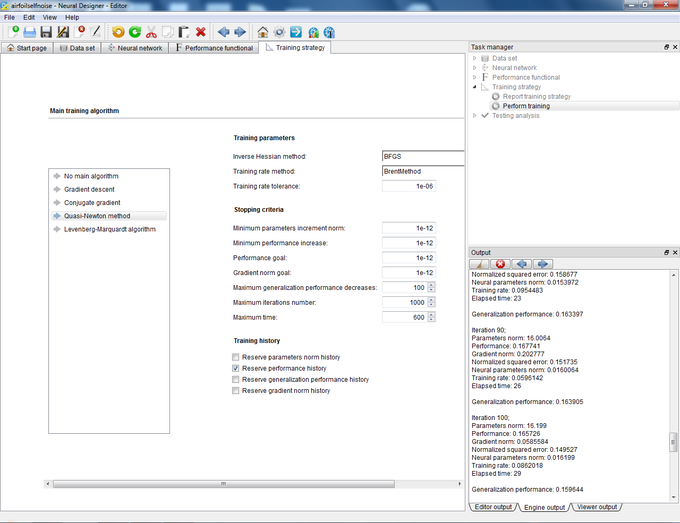The height and width of the screenshot is (523, 680).
Task: Switch to Start page tab
Action: click(x=27, y=48)
